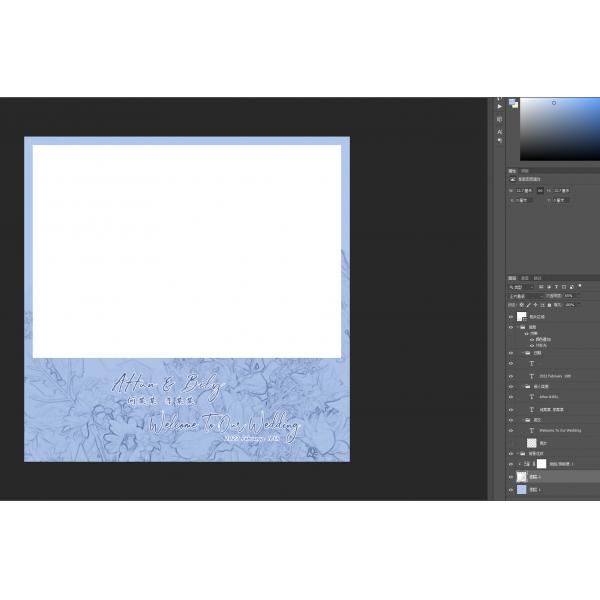Hide the 2022 February 18th text layer
This screenshot has height=600, width=600.
pyautogui.click(x=511, y=375)
